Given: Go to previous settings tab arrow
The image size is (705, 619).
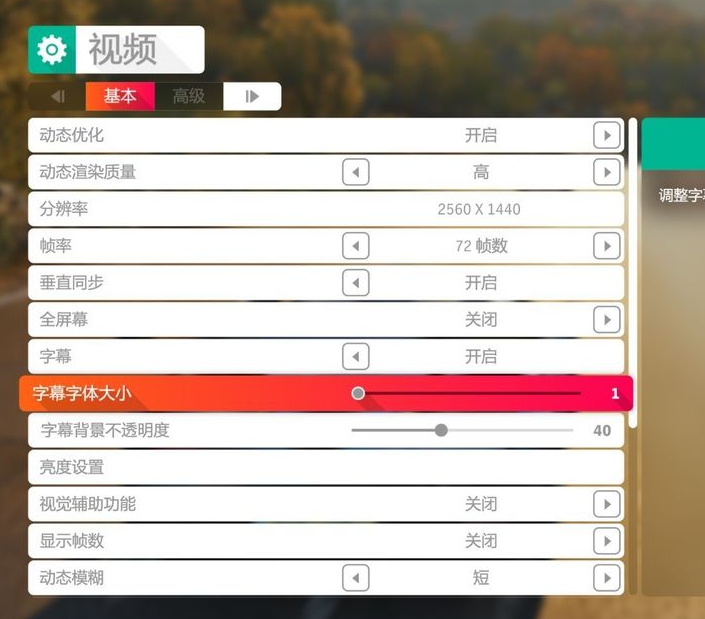Looking at the screenshot, I should 58,96.
